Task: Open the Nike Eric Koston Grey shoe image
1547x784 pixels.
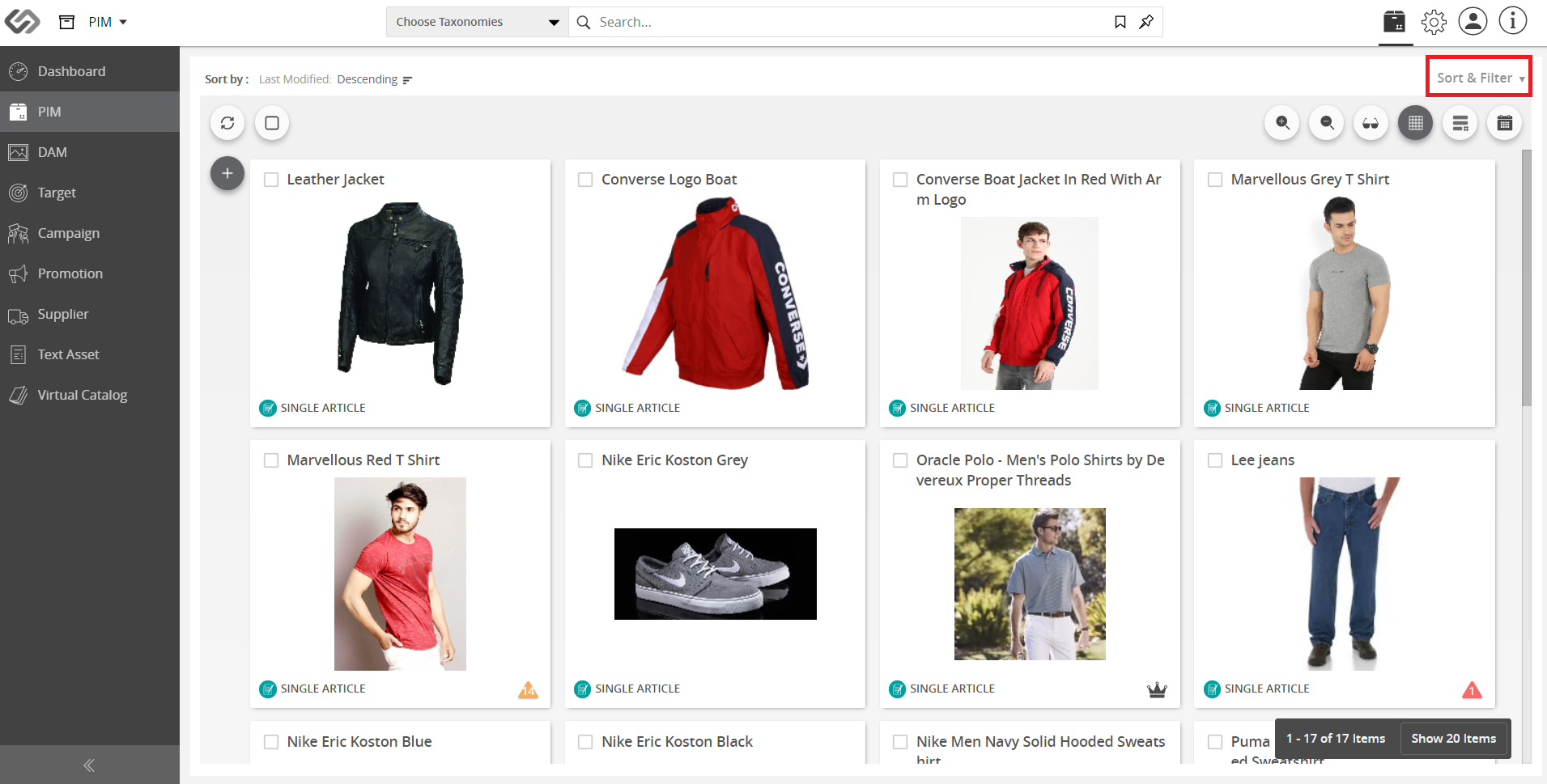Action: pos(716,574)
